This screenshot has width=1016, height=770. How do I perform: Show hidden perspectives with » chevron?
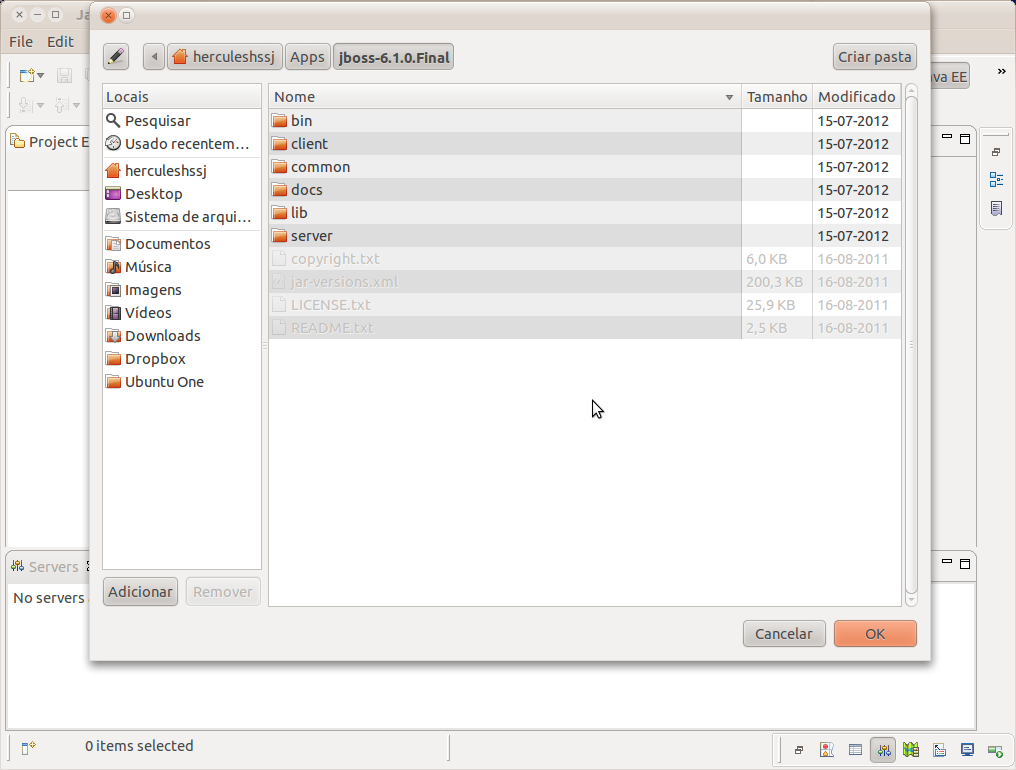[x=1001, y=72]
